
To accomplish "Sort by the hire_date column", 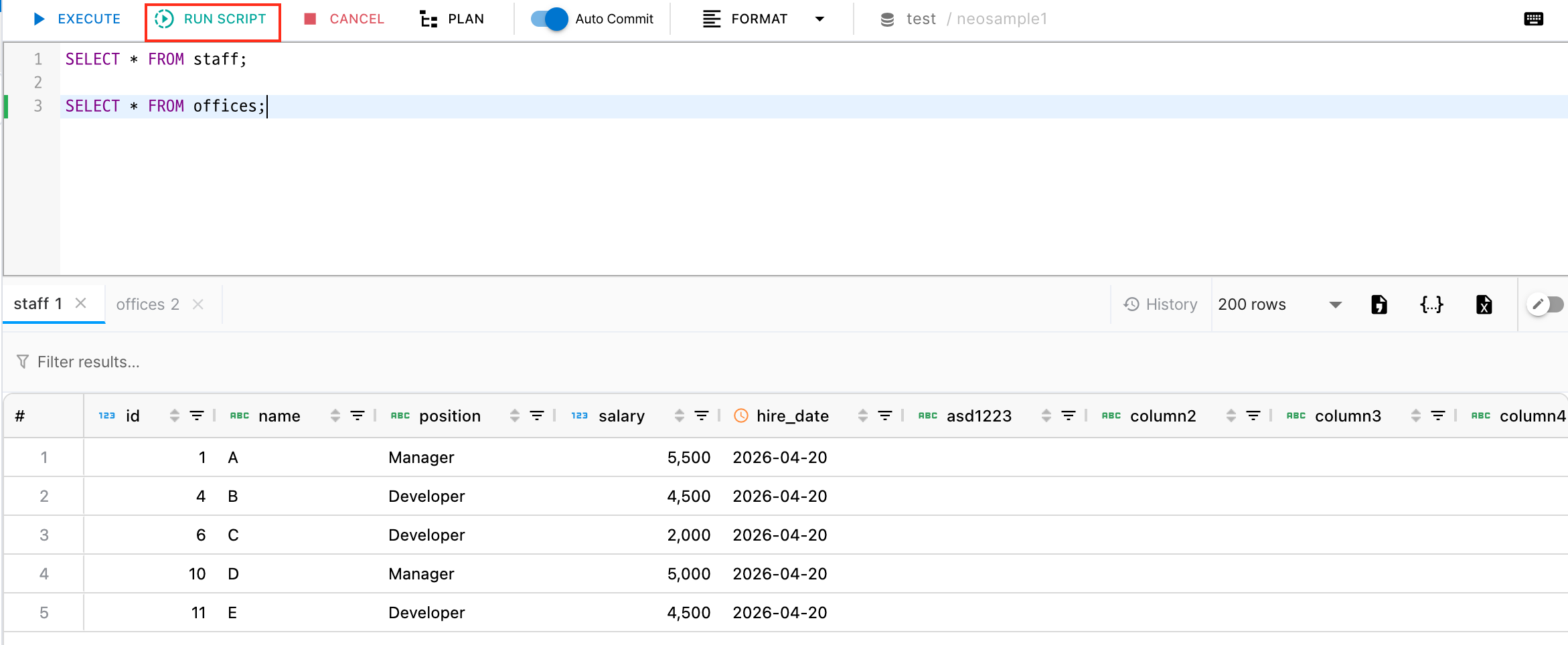I will [x=863, y=416].
